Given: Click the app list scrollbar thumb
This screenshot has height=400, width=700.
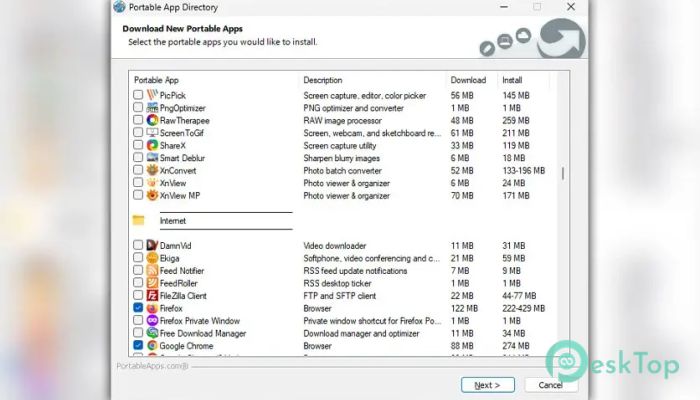Looking at the screenshot, I should pos(562,174).
